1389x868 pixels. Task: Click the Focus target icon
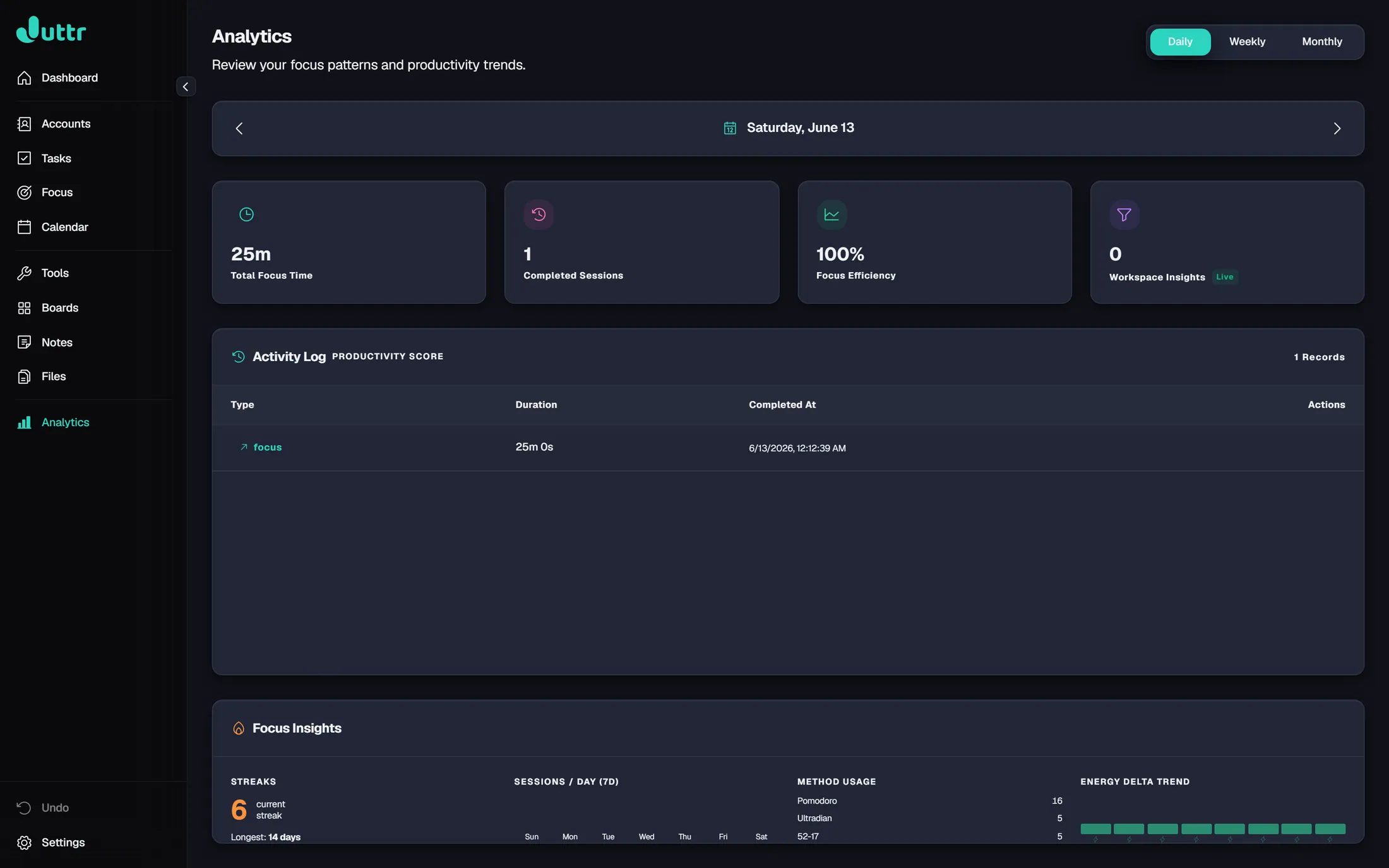coord(24,193)
